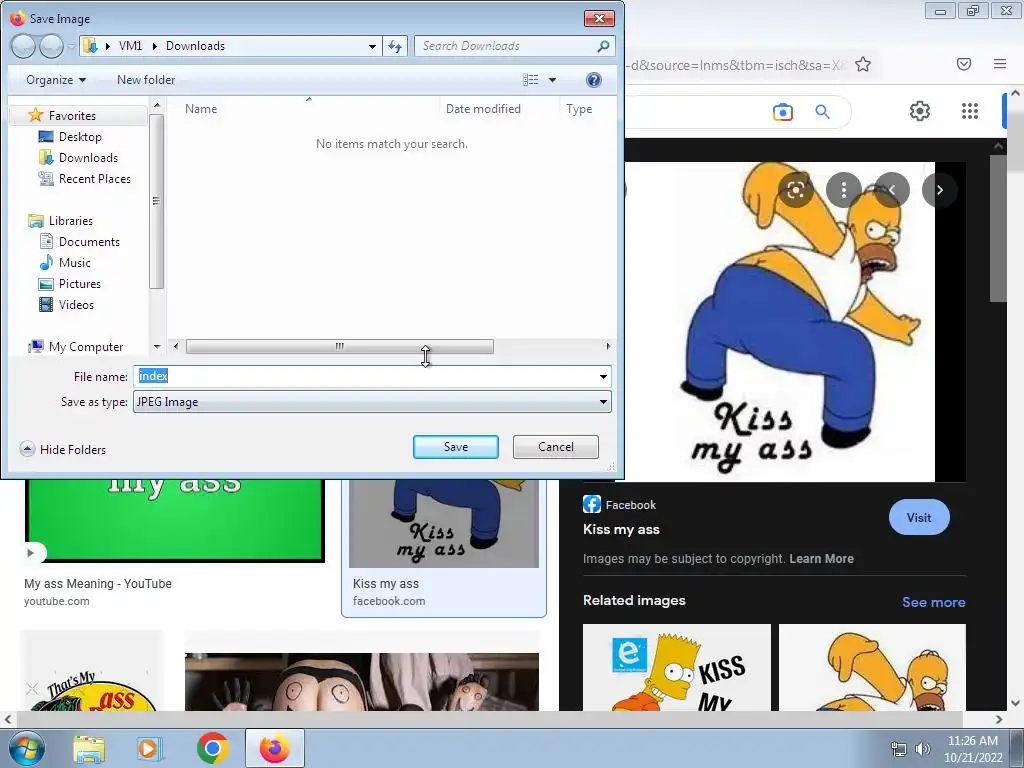This screenshot has height=768, width=1024.
Task: Click the Lens icon on image preview
Action: (795, 190)
